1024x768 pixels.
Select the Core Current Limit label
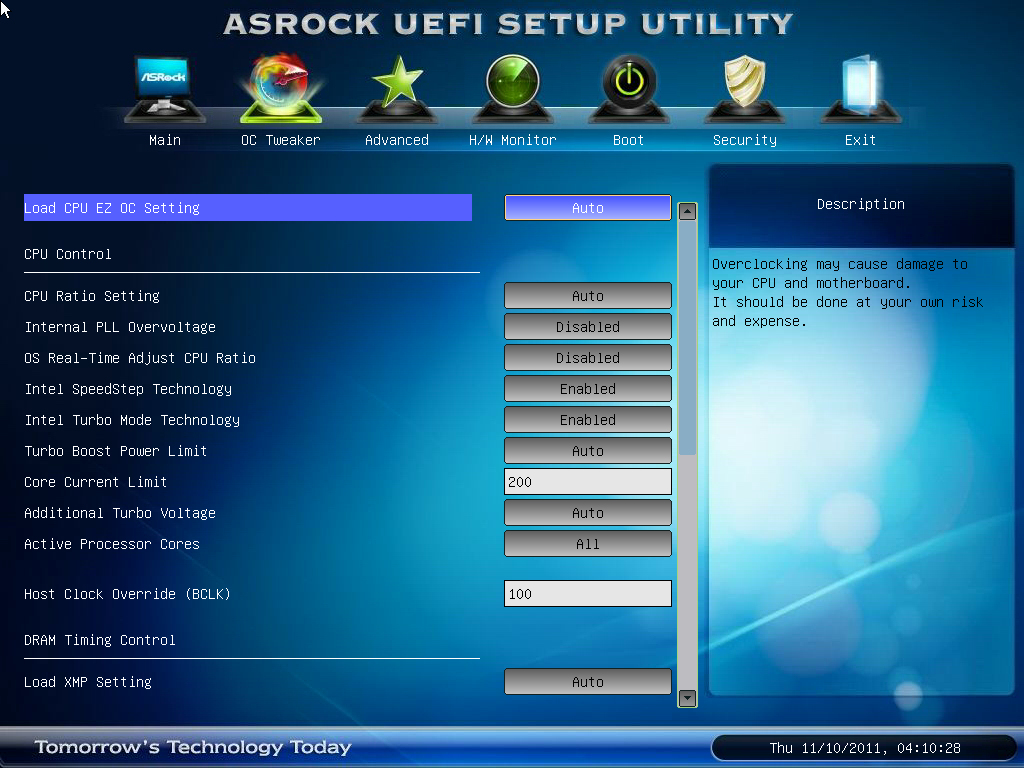95,482
